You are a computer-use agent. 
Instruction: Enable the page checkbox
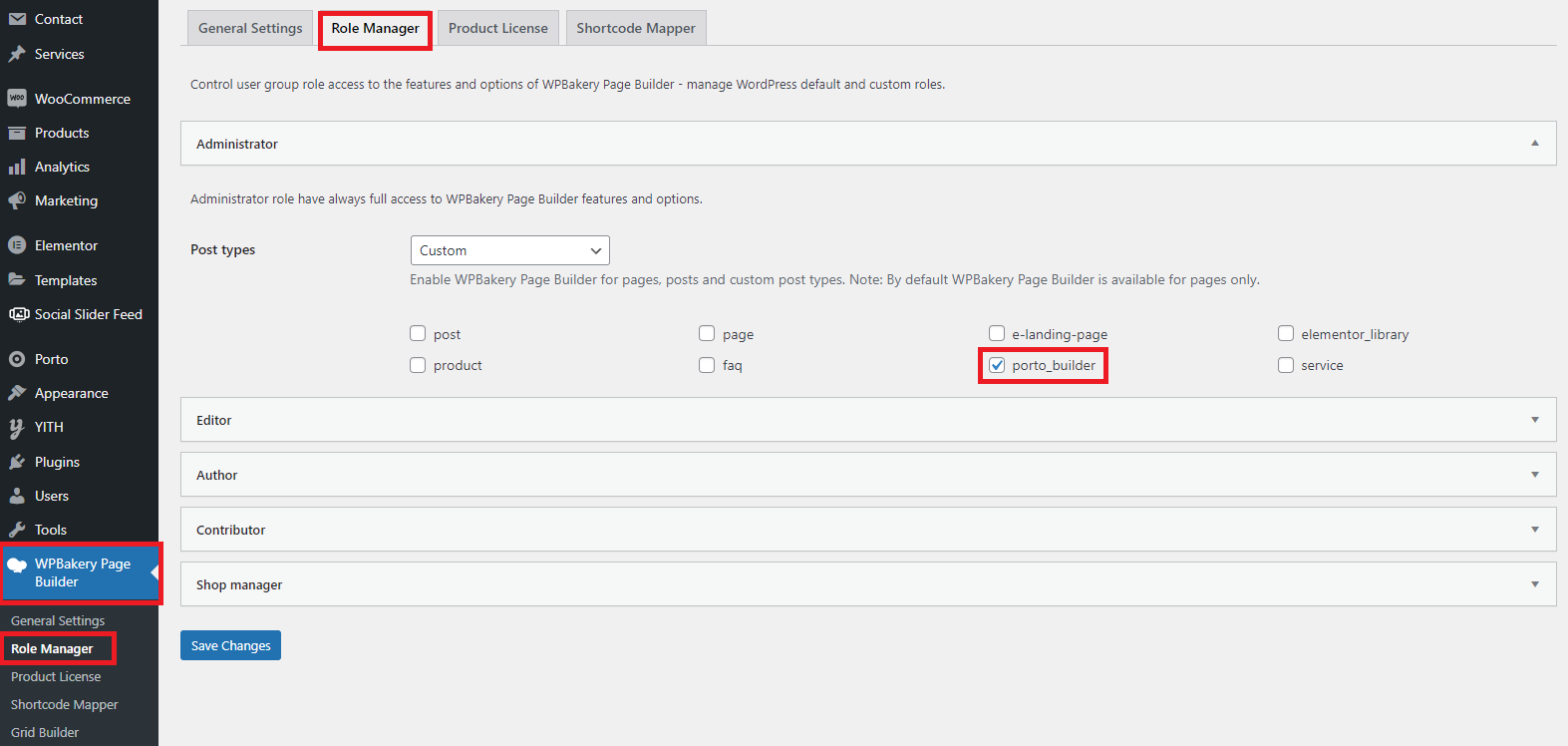pyautogui.click(x=707, y=333)
